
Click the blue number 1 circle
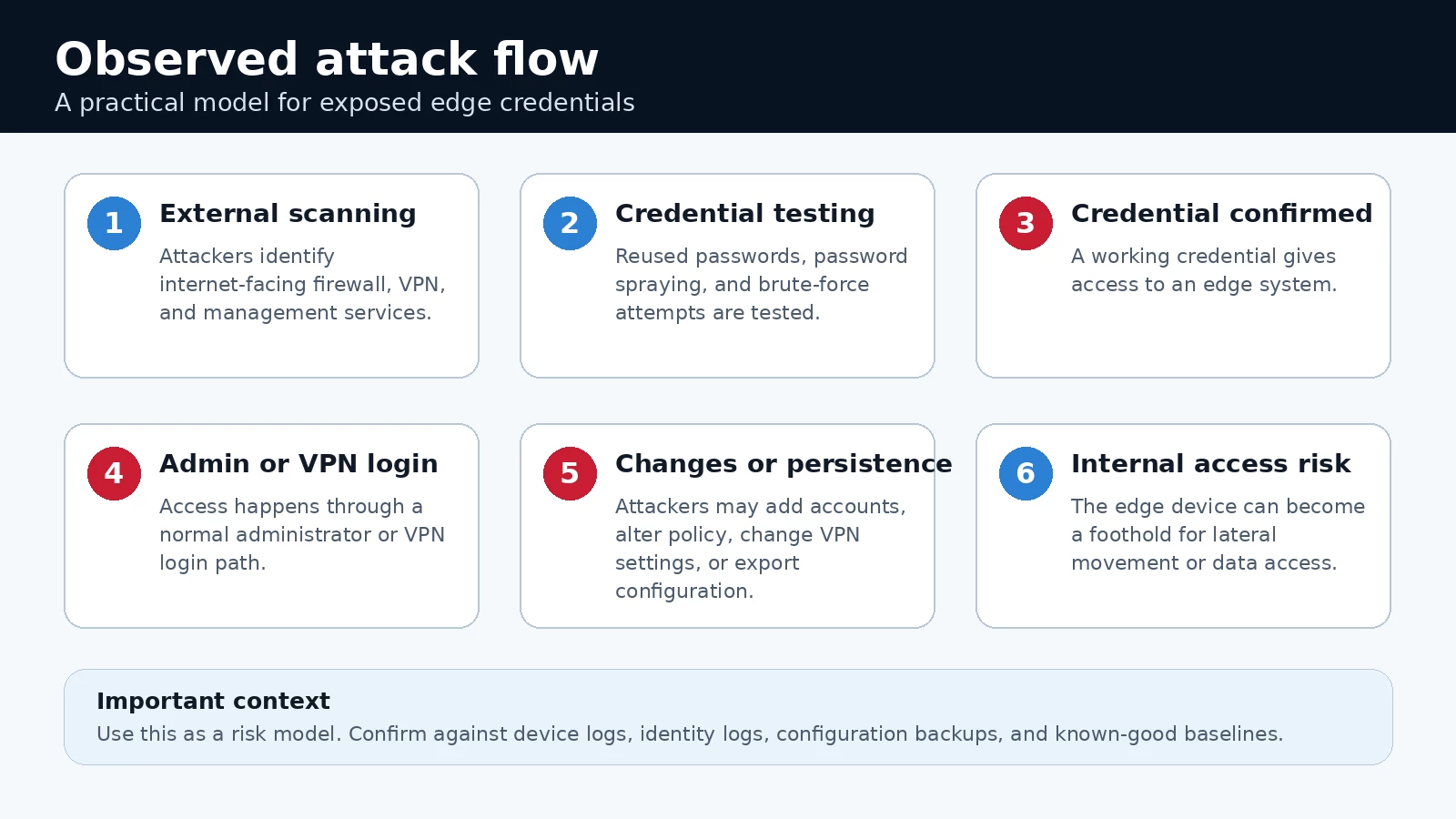point(114,223)
